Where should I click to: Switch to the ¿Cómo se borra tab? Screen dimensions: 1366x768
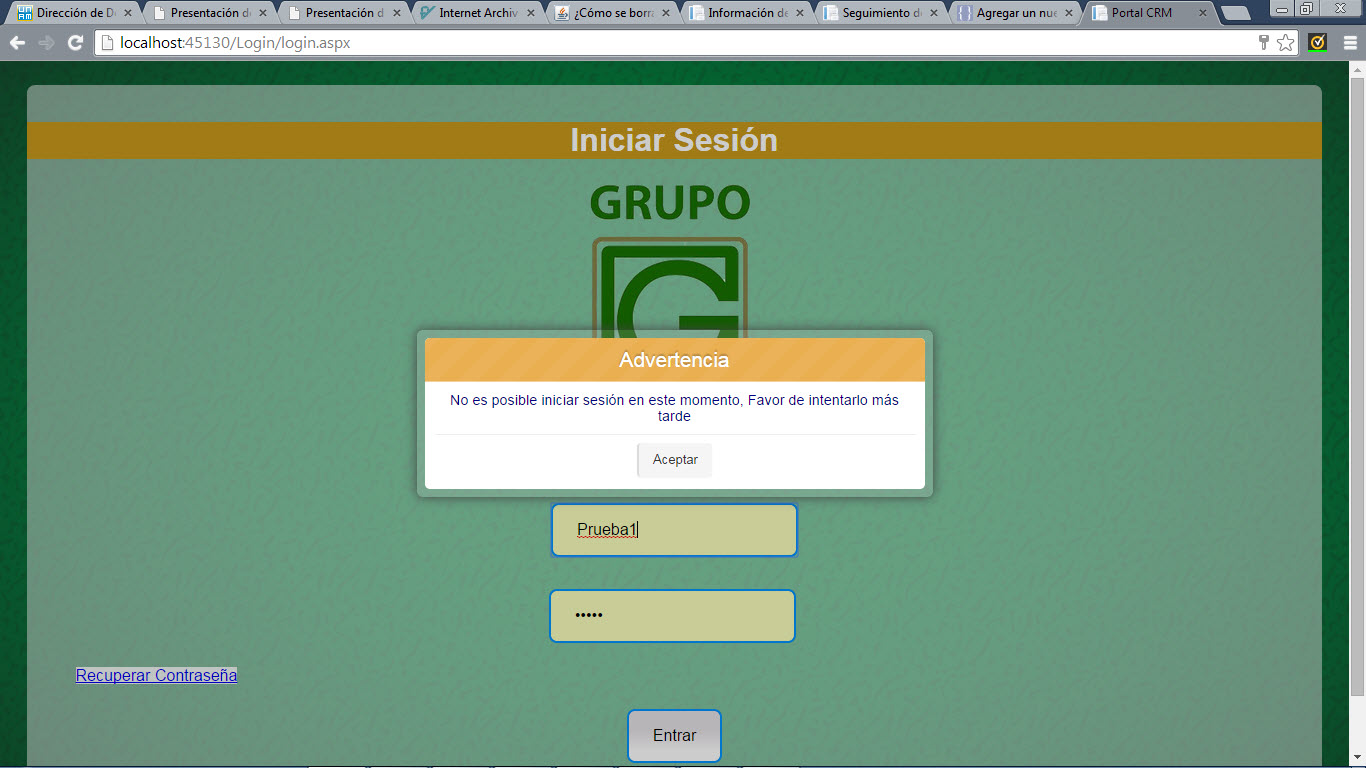(x=613, y=14)
